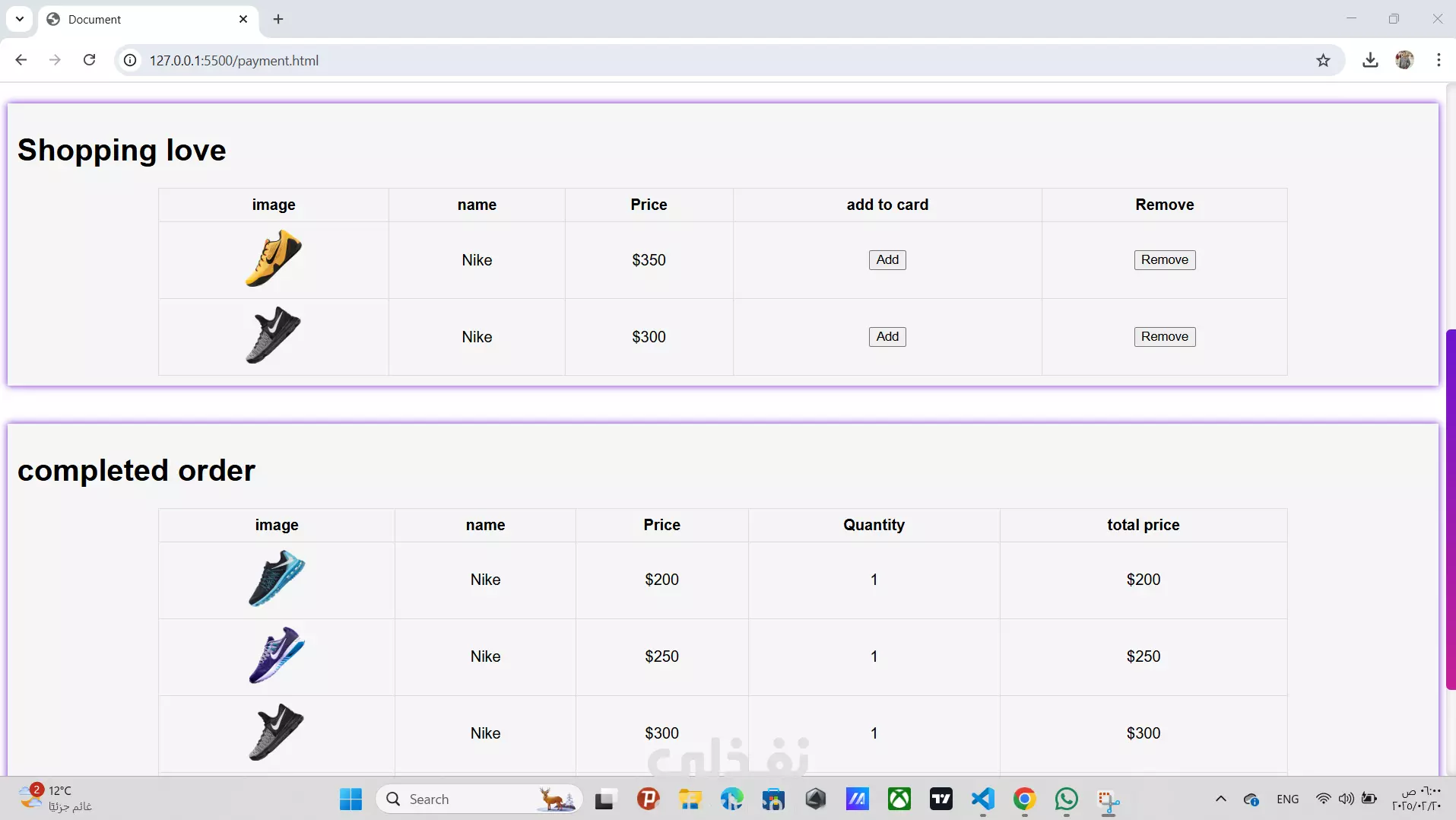Click the page vertical scrollbar thumb
Image resolution: width=1456 pixels, height=820 pixels.
pos(1450,510)
